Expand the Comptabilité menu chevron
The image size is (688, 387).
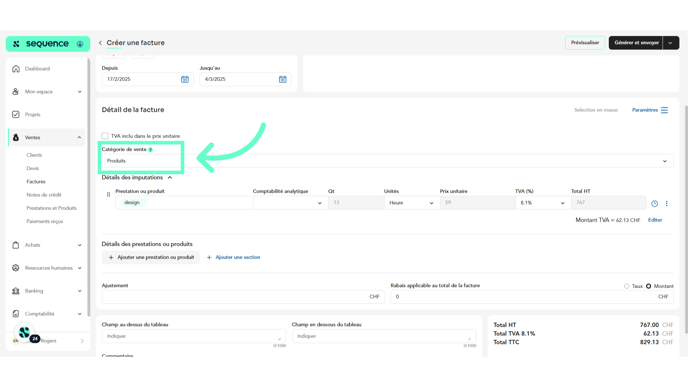point(79,314)
